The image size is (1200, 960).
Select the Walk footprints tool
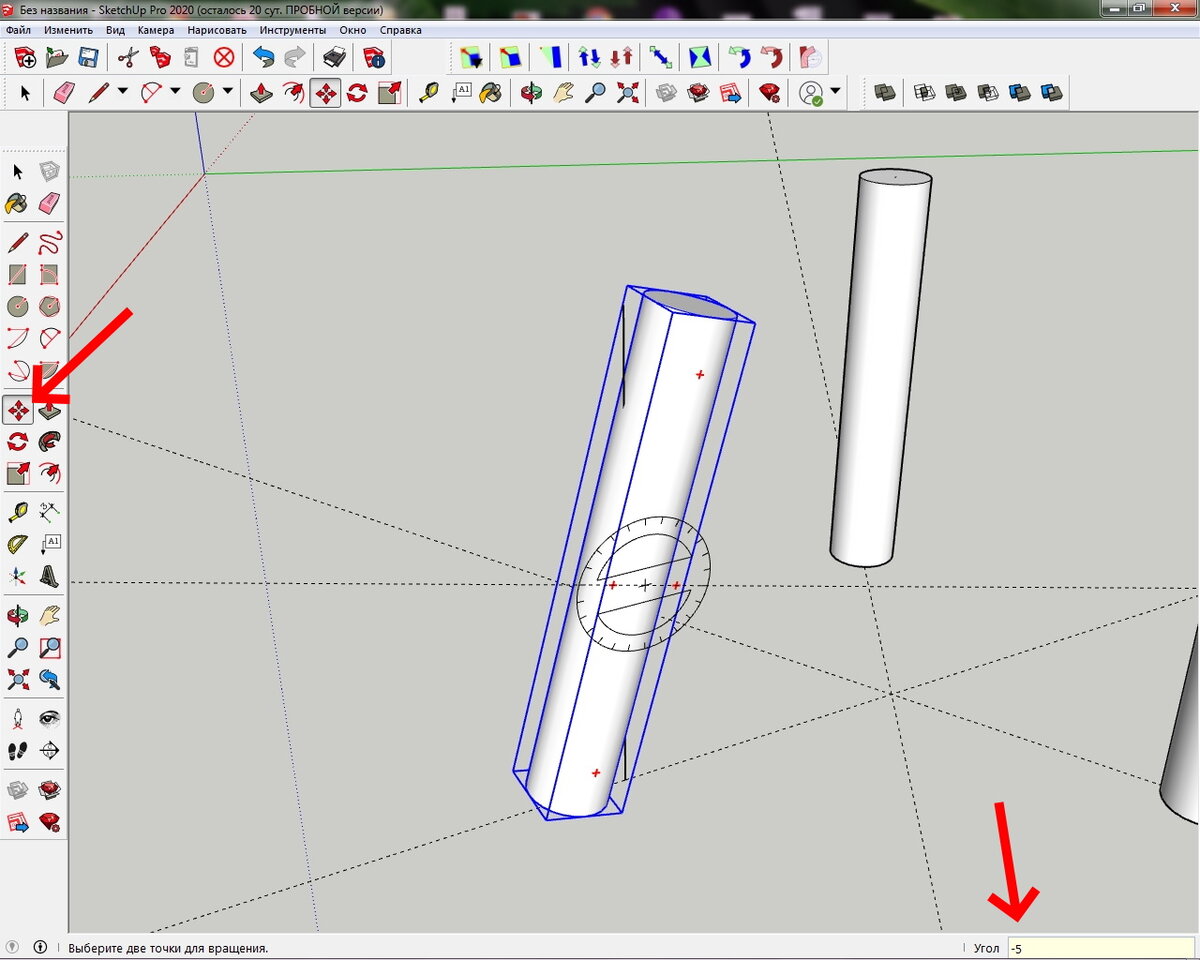[17, 750]
